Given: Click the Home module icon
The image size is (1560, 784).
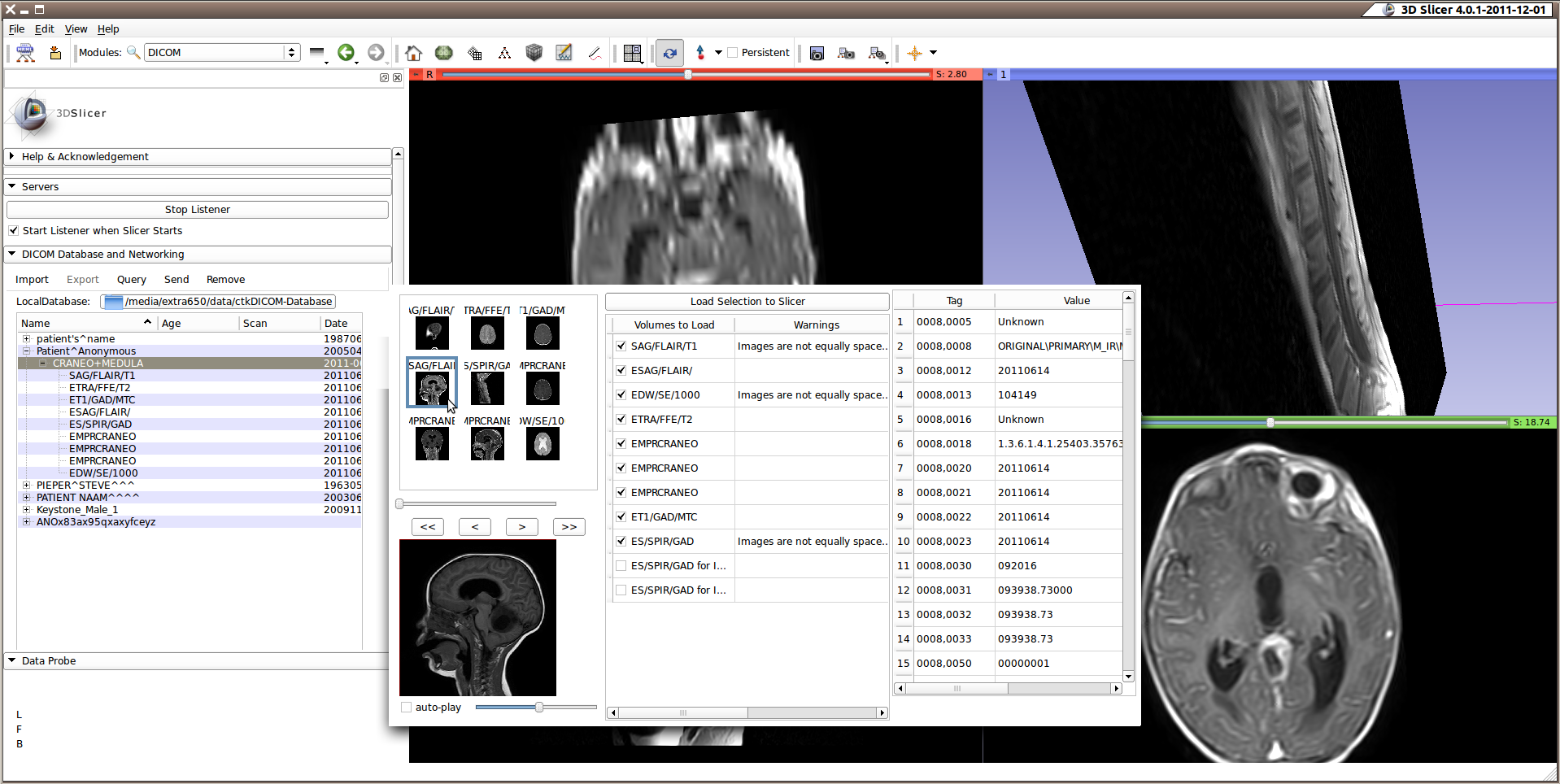Looking at the screenshot, I should (413, 53).
